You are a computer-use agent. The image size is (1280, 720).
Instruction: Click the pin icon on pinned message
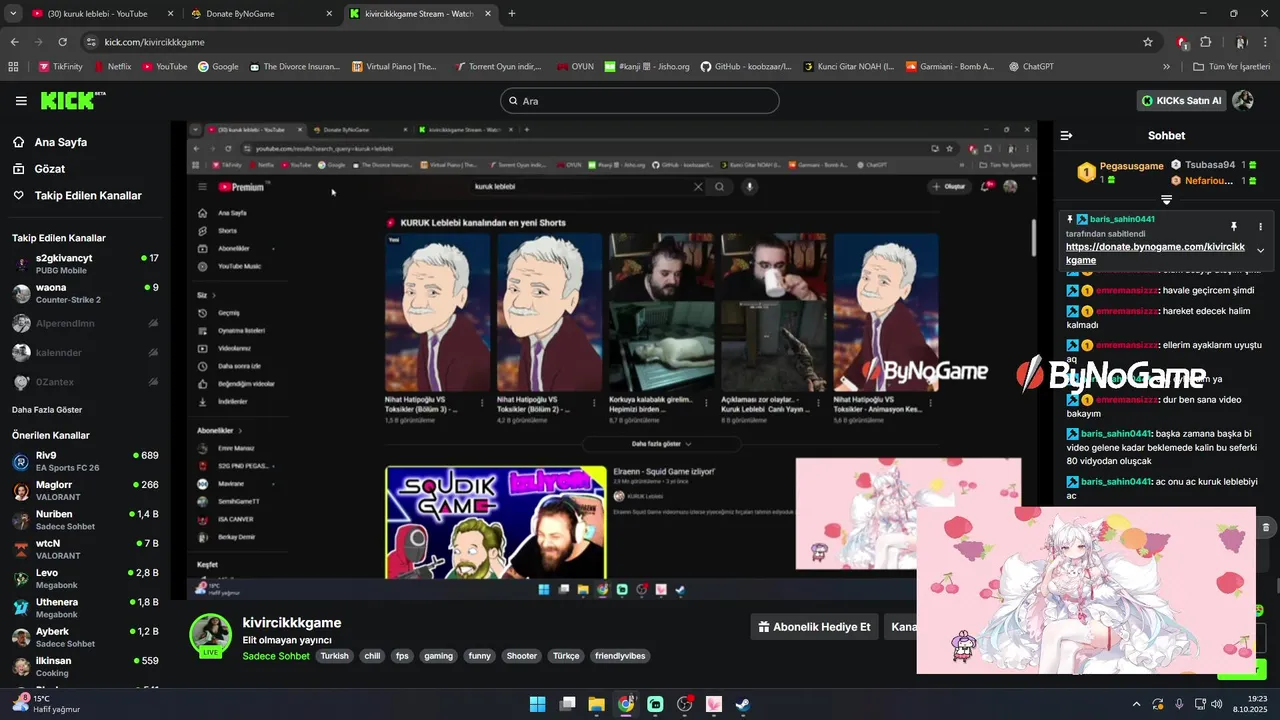(x=1233, y=227)
